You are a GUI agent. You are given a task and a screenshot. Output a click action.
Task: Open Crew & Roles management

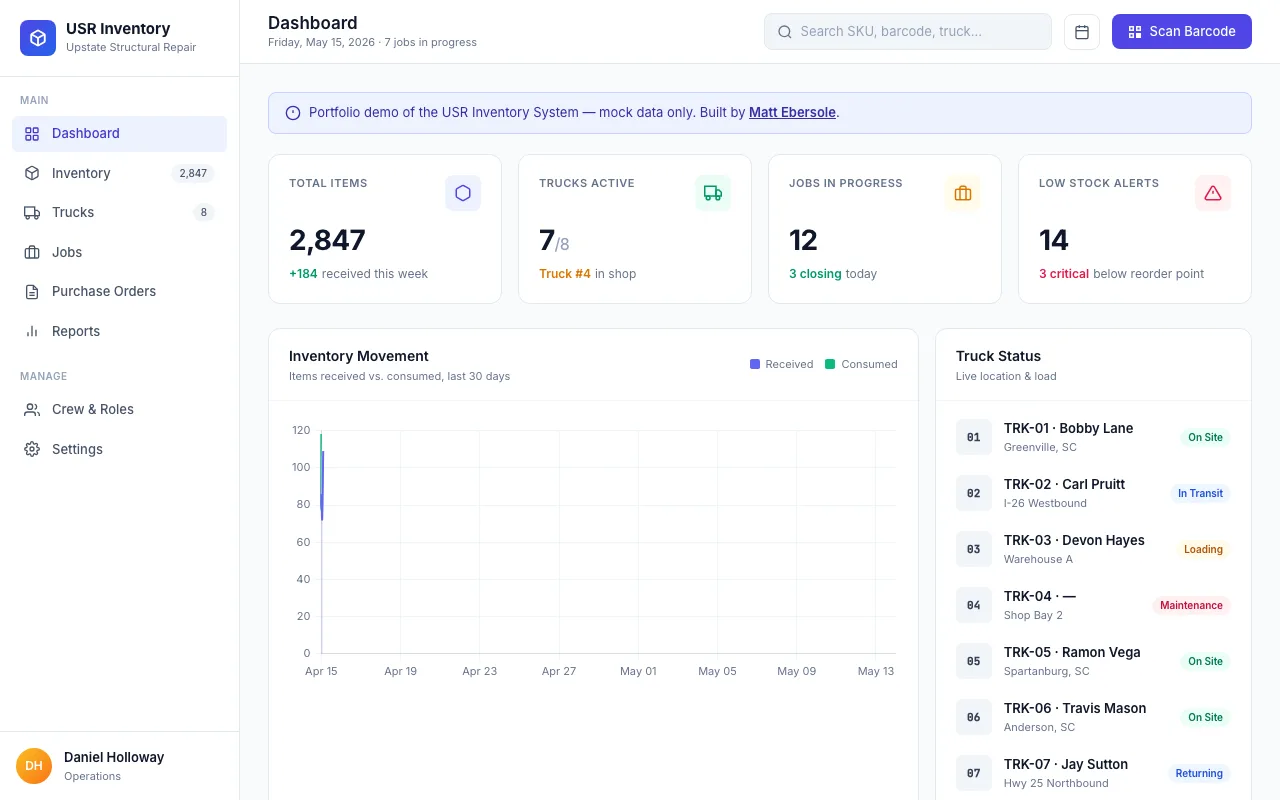tap(120, 409)
